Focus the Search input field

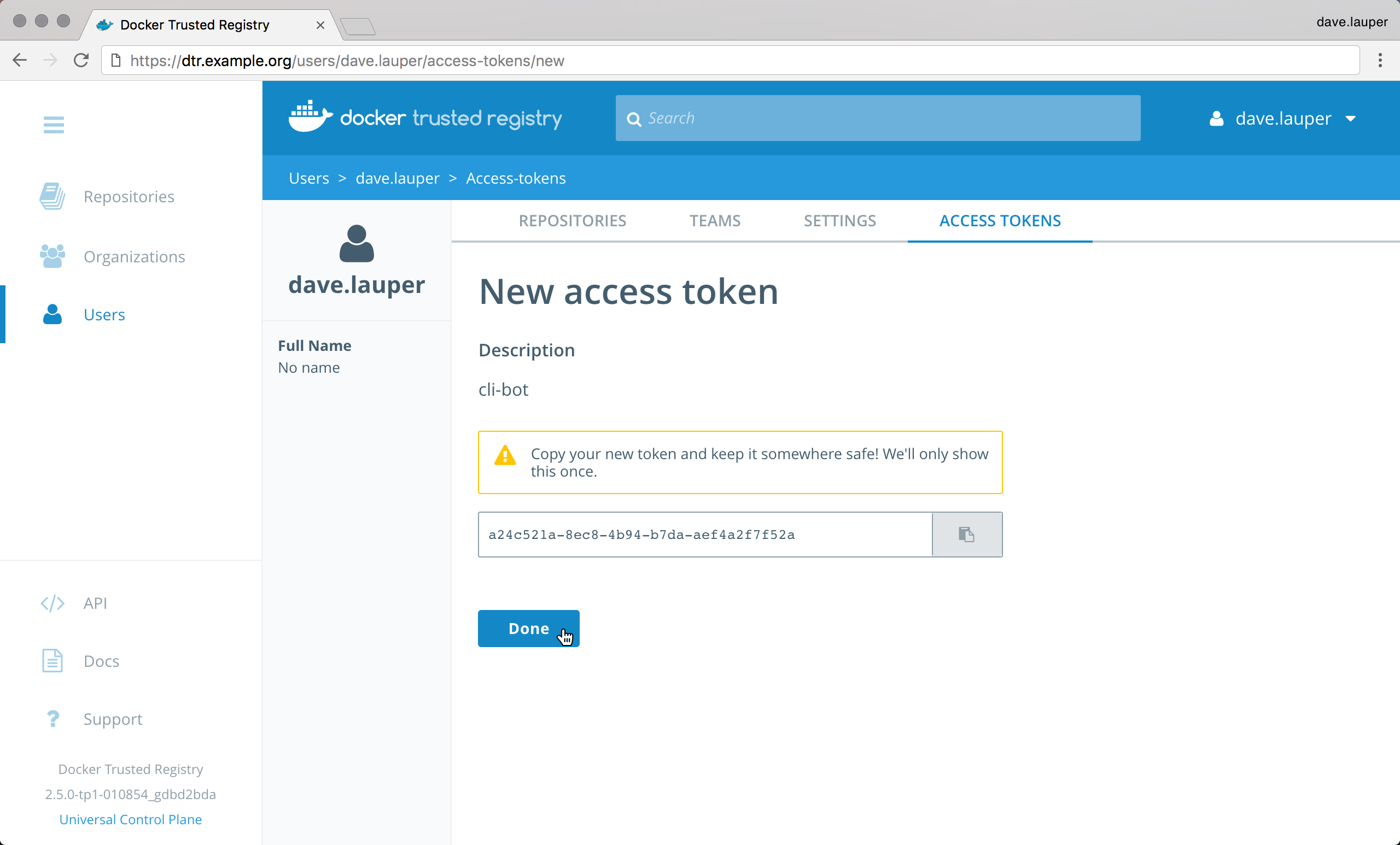(886, 118)
